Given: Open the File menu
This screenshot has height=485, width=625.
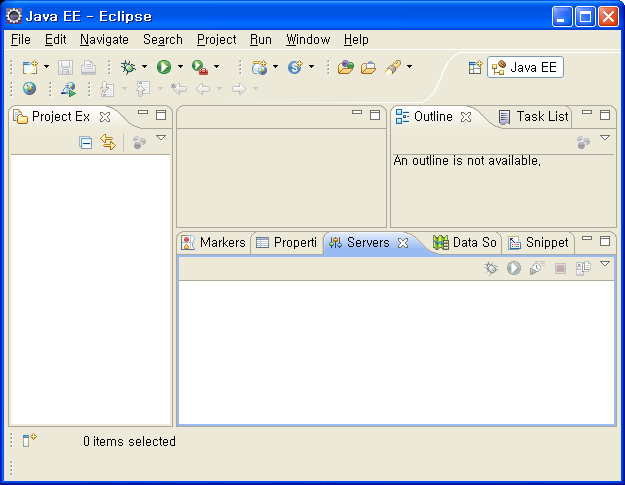Looking at the screenshot, I should 21,39.
